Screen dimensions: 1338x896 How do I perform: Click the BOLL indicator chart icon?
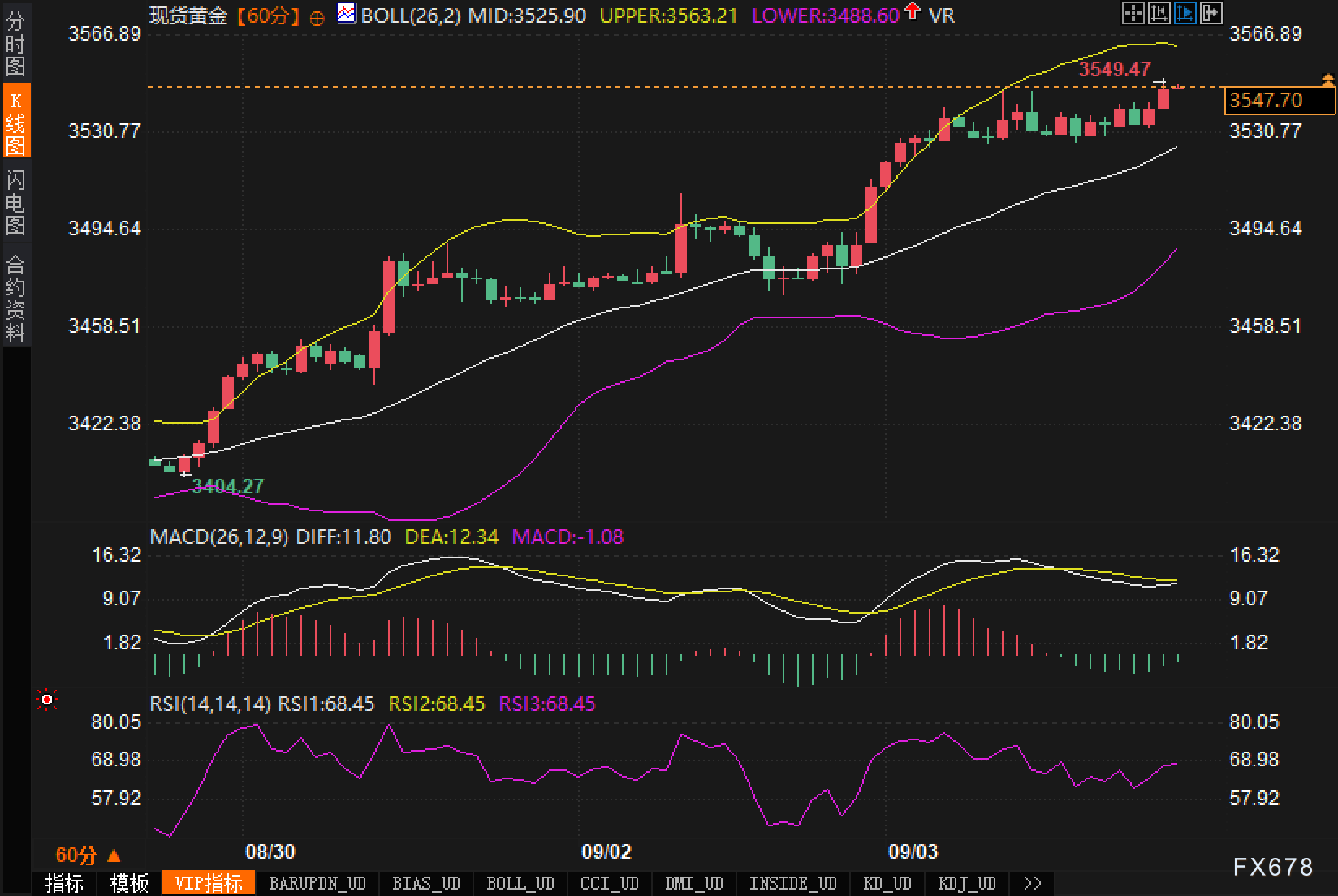coord(347,14)
